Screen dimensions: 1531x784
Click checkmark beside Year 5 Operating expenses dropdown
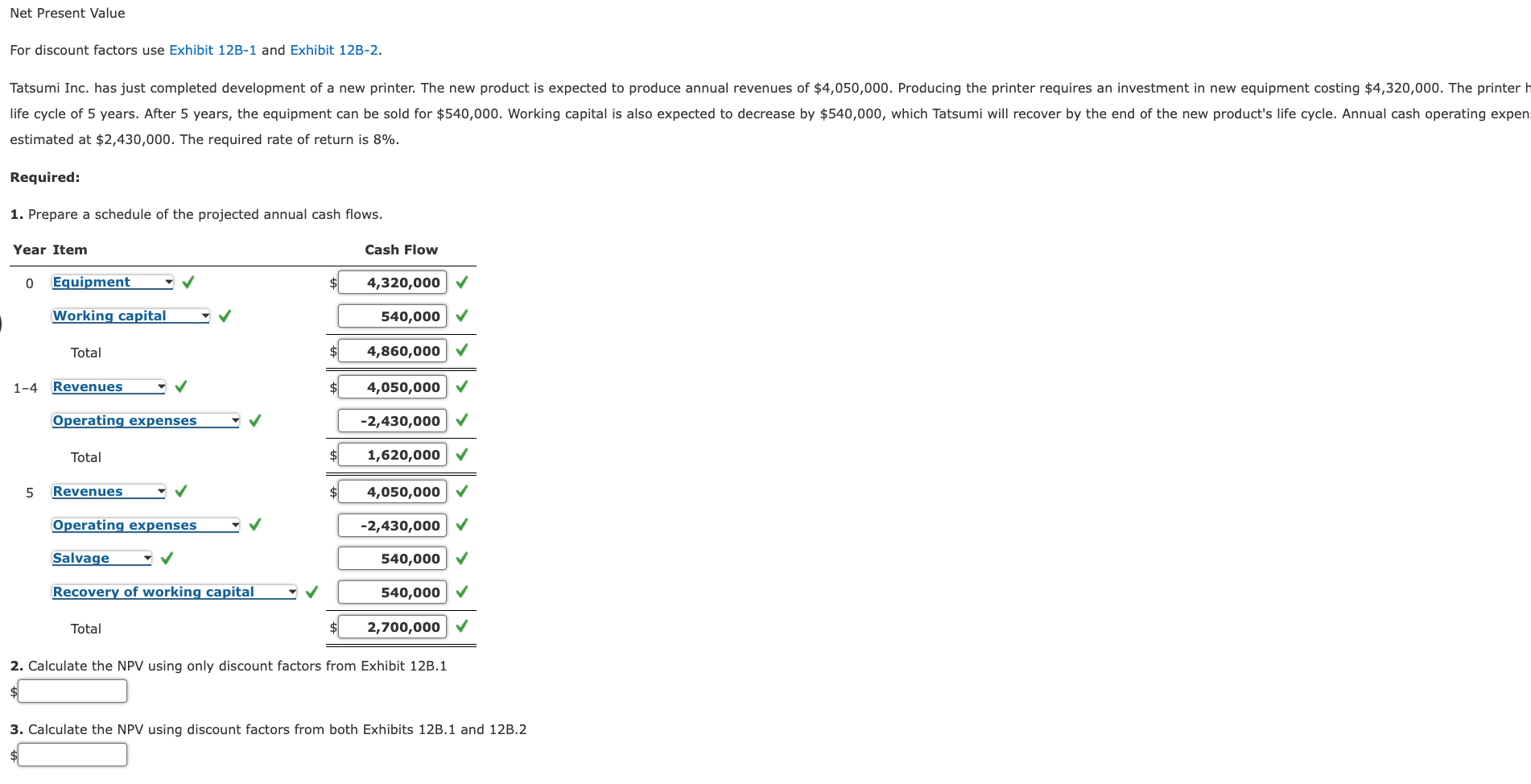coord(254,525)
